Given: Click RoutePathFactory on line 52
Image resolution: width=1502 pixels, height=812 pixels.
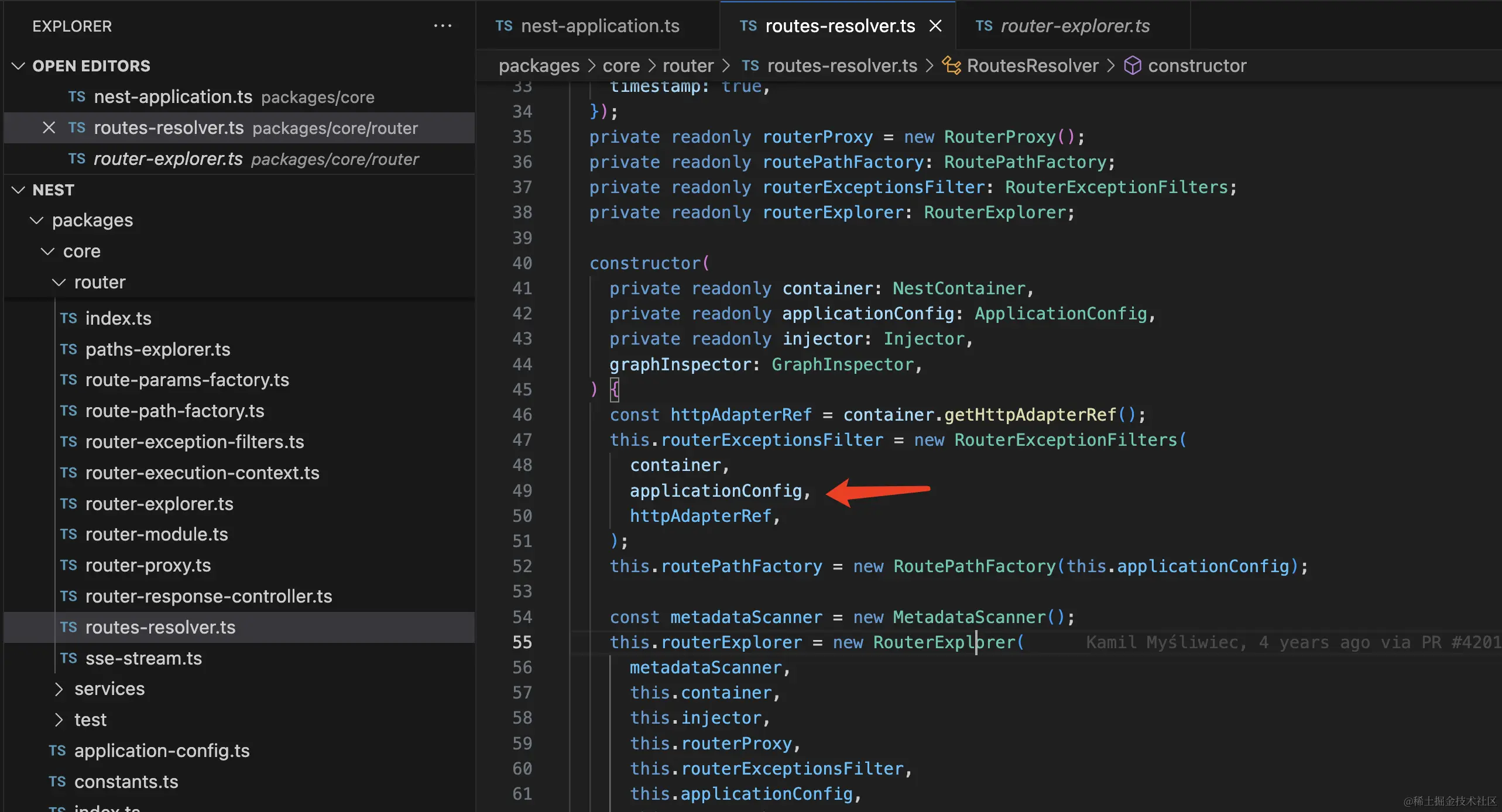Looking at the screenshot, I should [x=975, y=566].
